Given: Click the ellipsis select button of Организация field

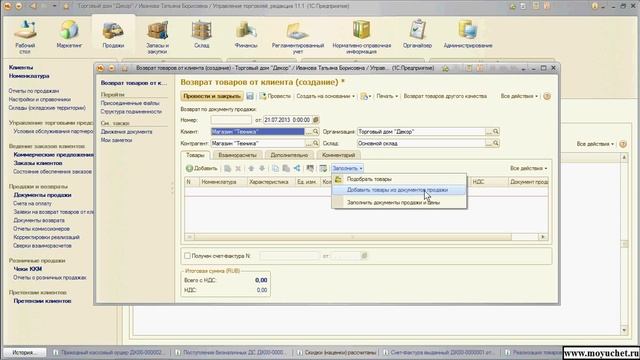Looking at the screenshot, I should (x=489, y=131).
